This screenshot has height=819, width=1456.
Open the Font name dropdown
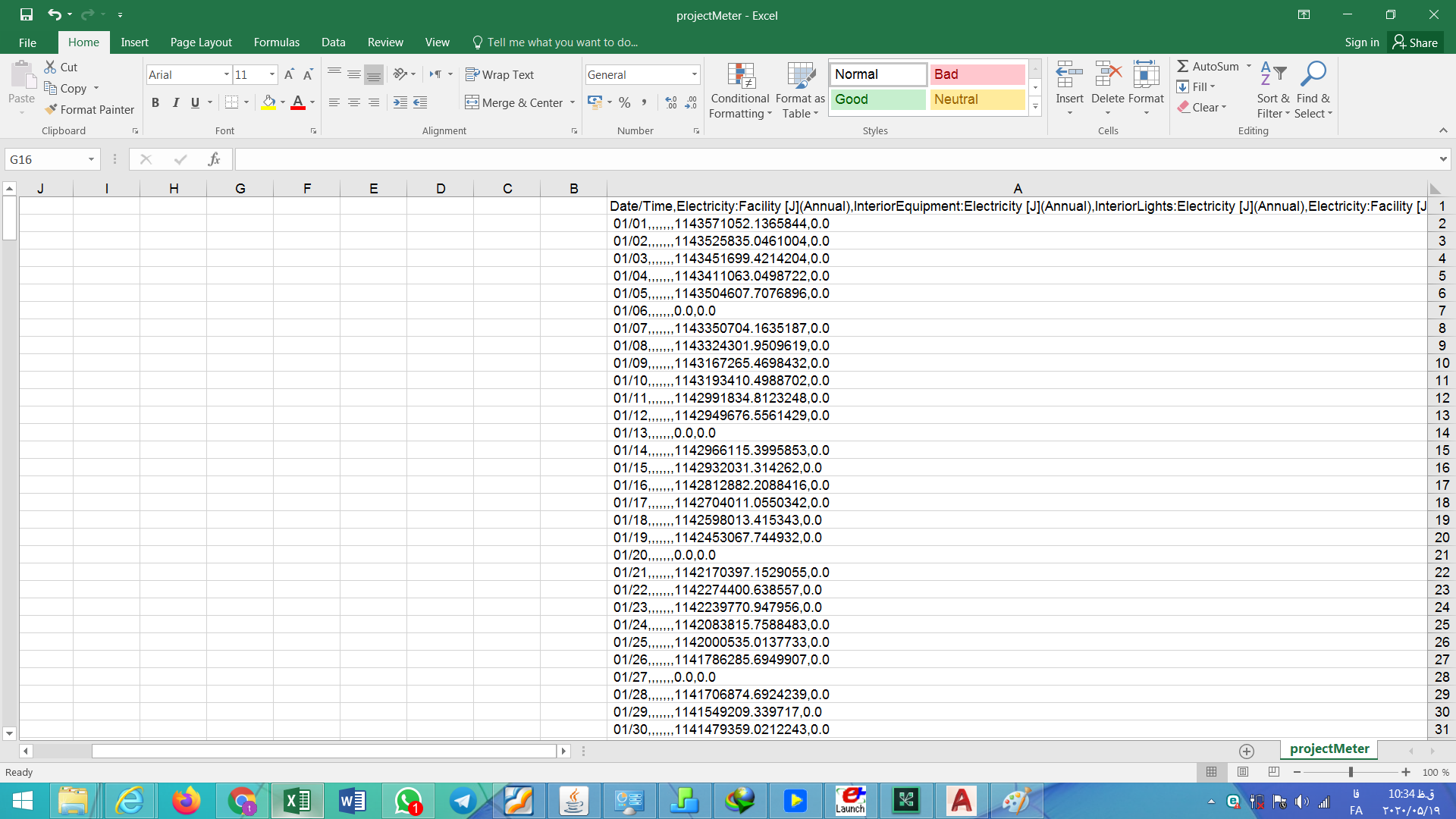226,74
